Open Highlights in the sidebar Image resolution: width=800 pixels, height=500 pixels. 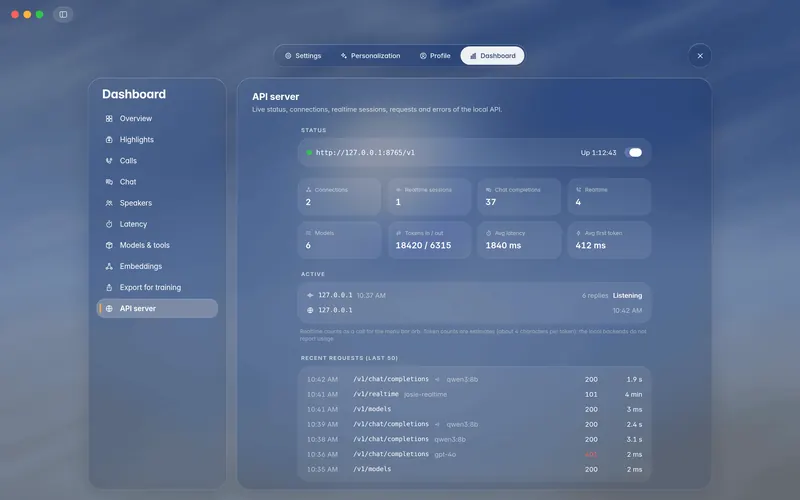[x=157, y=139]
